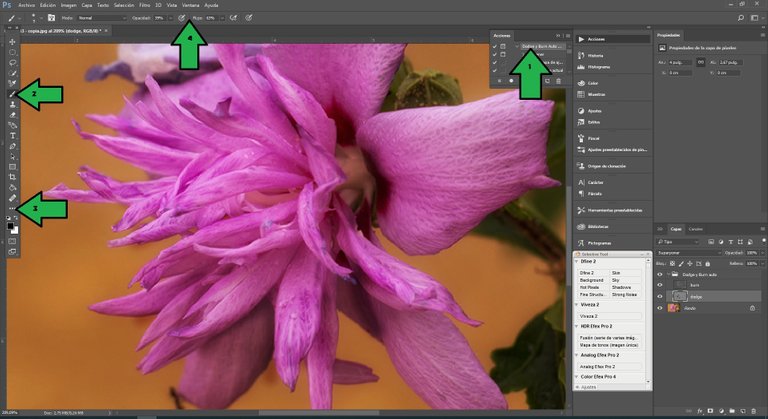The height and width of the screenshot is (419, 768).
Task: Open the Histograma panel
Action: 599,67
